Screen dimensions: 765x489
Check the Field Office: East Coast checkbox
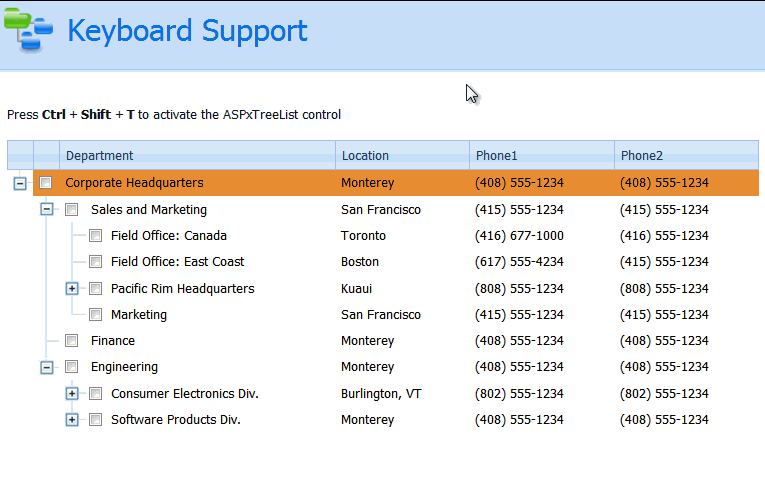pos(96,262)
